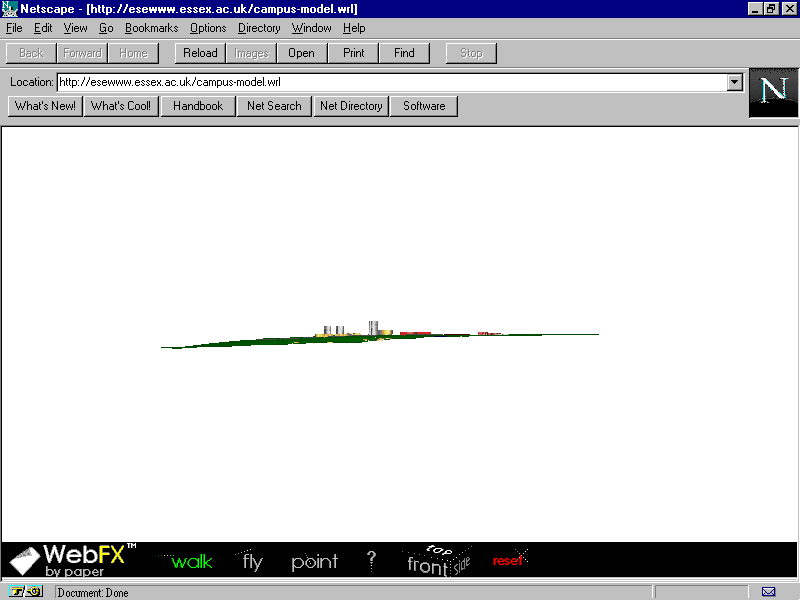Open WebFX help question mark
Screen dimensions: 800x600
(x=371, y=561)
